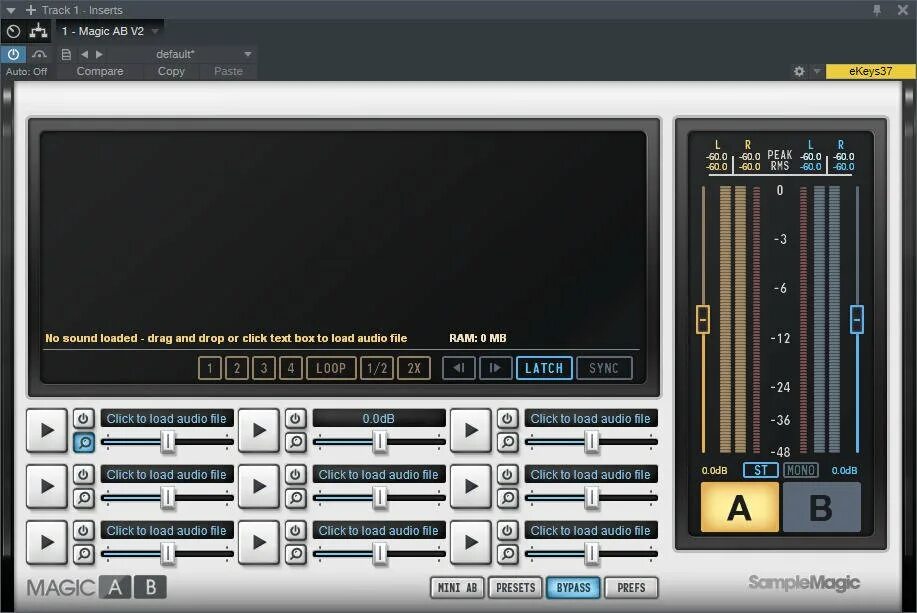Click the magnifier icon of the center middle-row slot

(295, 498)
